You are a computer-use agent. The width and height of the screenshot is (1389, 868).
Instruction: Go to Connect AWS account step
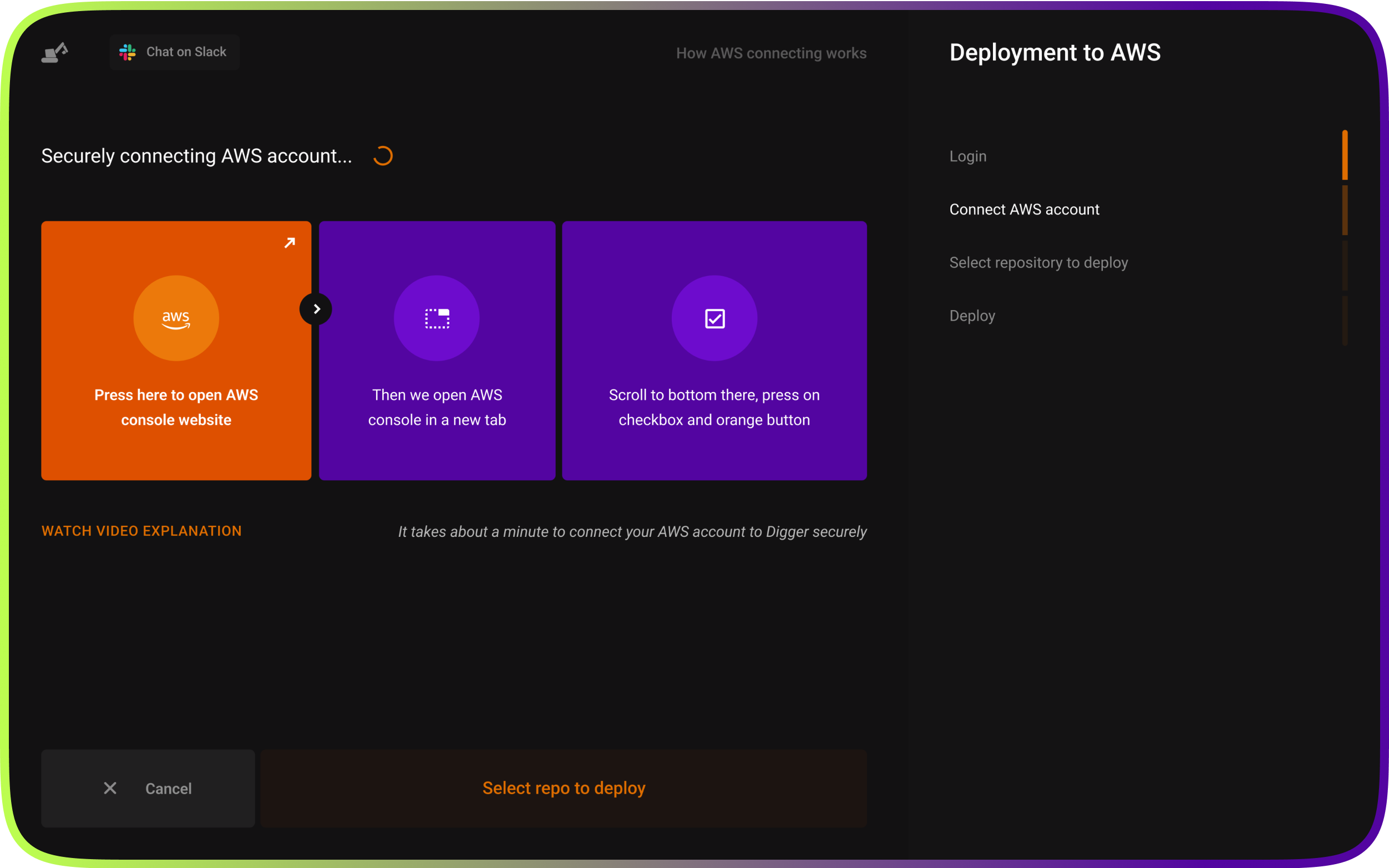coord(1024,210)
